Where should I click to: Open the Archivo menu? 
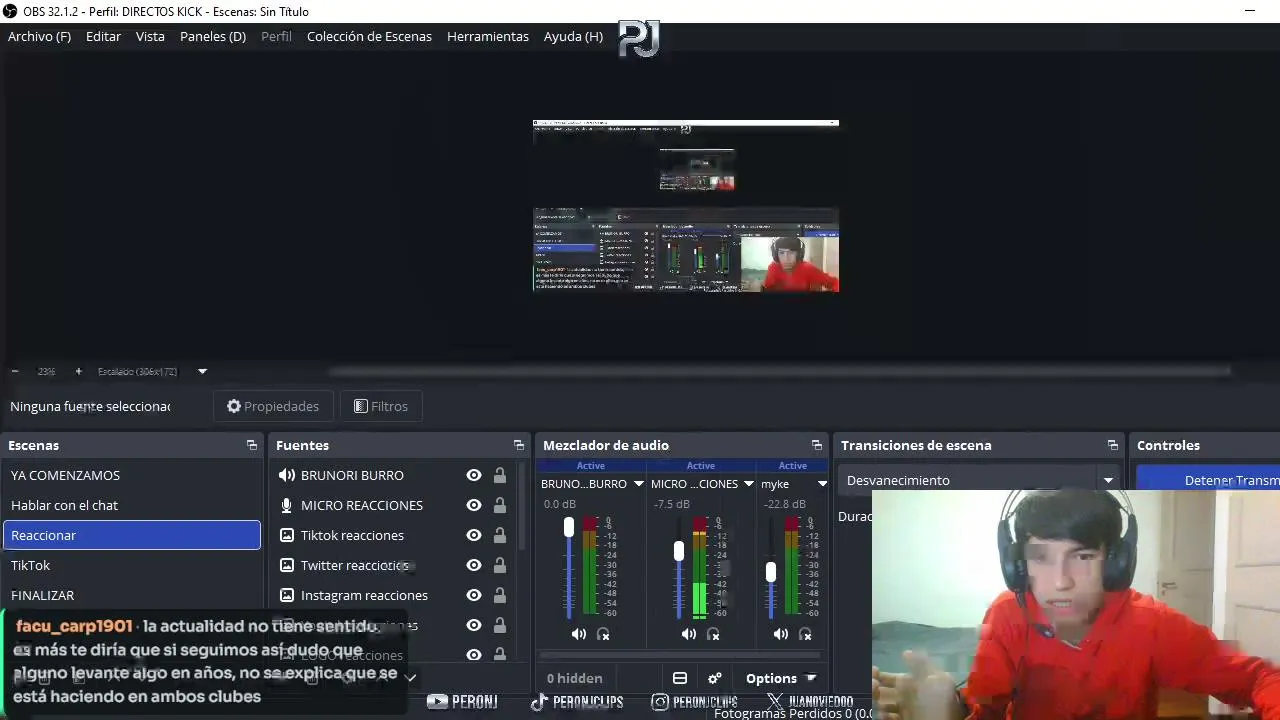39,36
